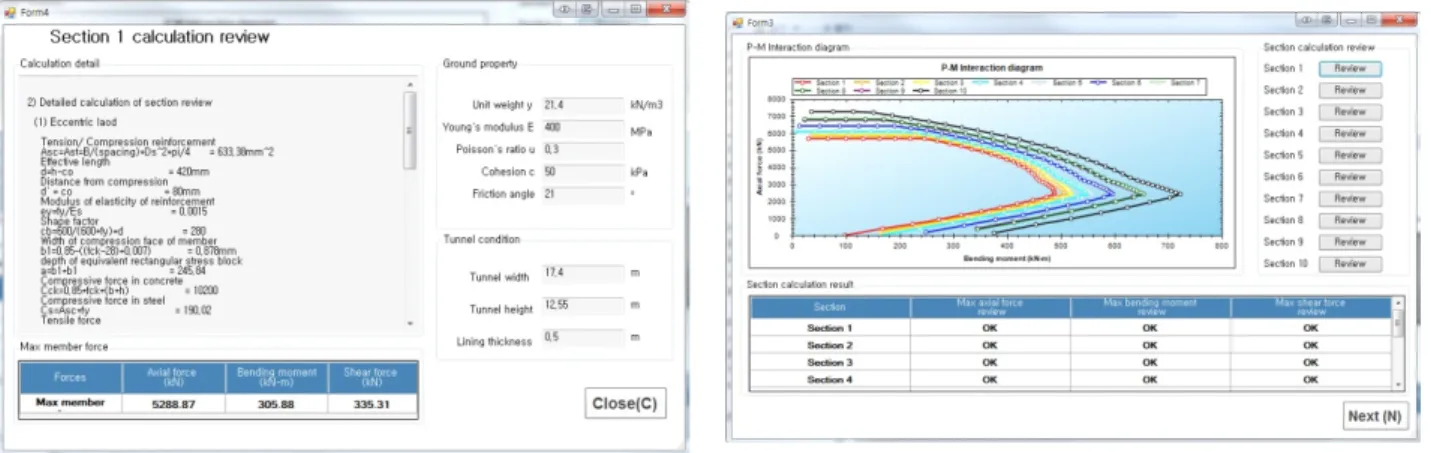Click the Section 1 calculation review title
Viewport: 1431px width, 453px height.
pyautogui.click(x=159, y=37)
